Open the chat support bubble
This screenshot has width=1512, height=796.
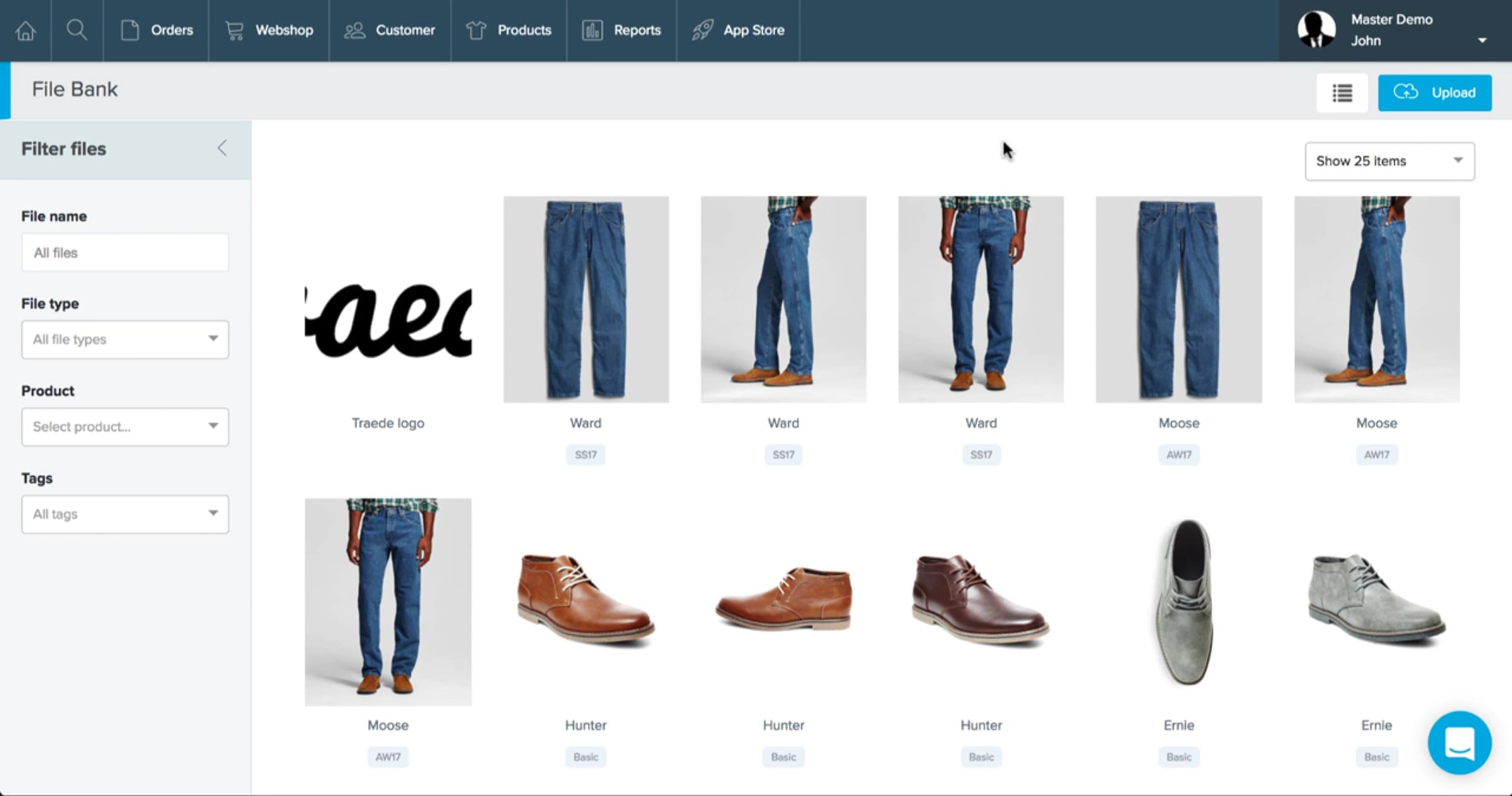pyautogui.click(x=1459, y=742)
